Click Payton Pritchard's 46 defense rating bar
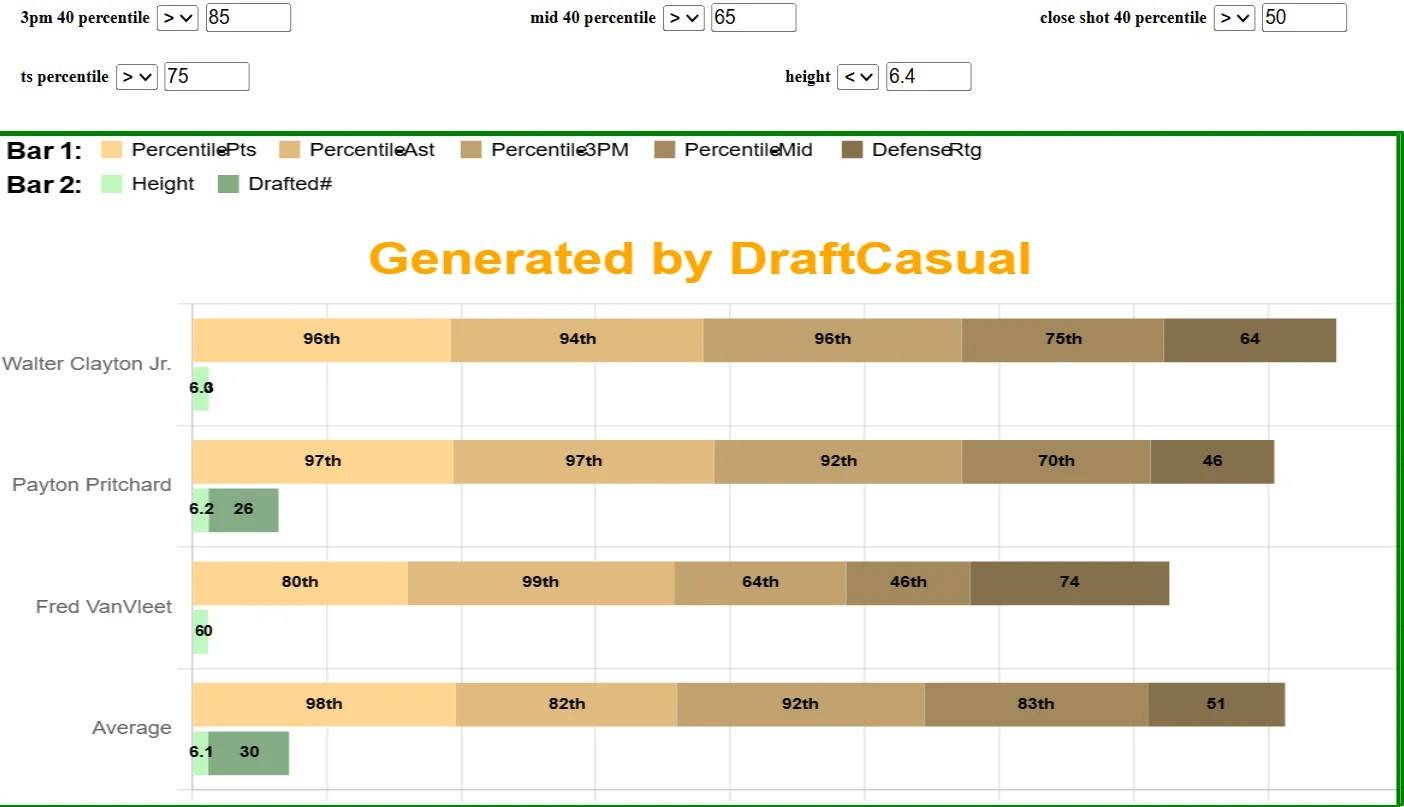The height and width of the screenshot is (807, 1404). tap(1212, 462)
